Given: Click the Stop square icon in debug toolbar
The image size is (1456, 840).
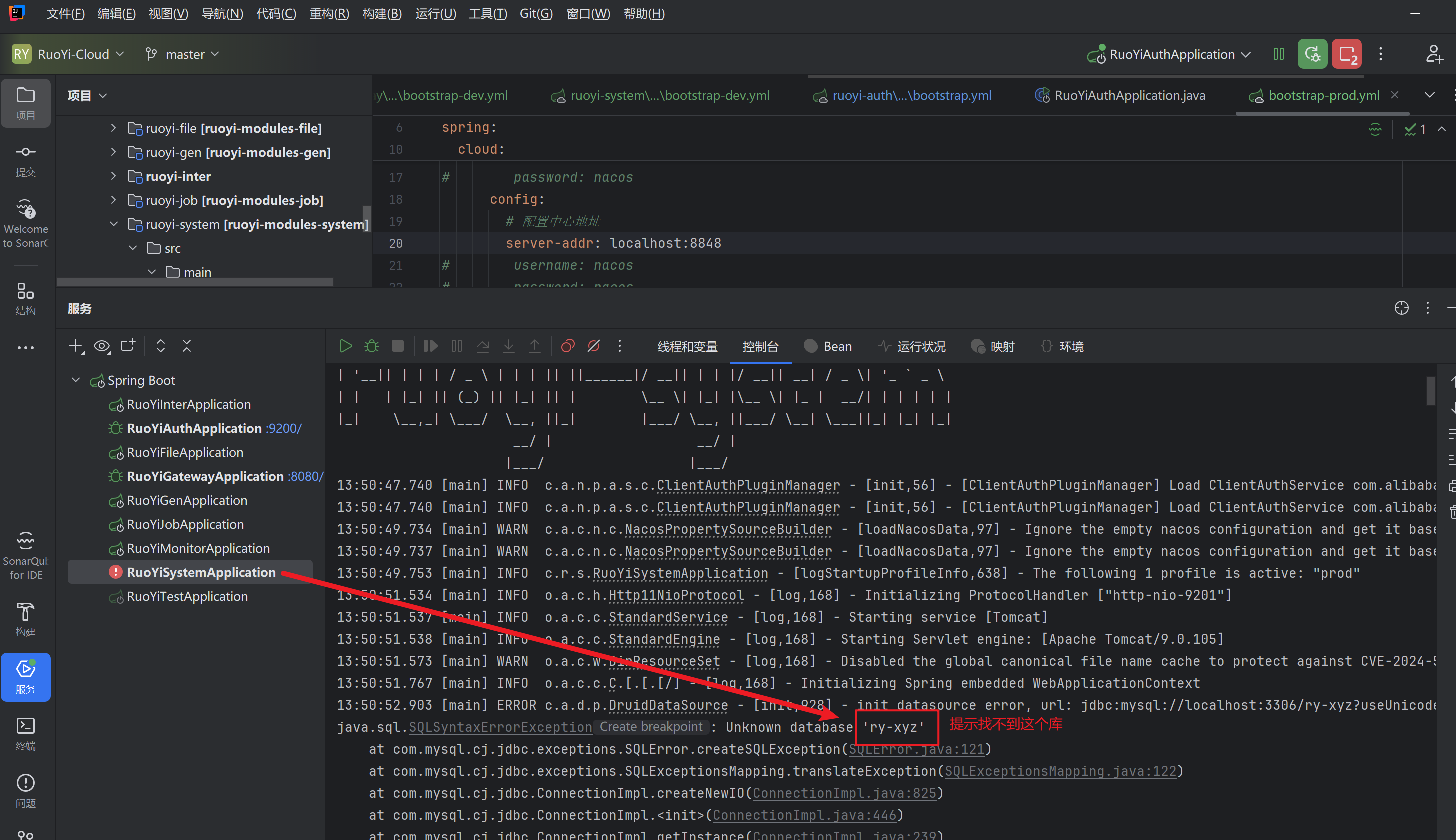Looking at the screenshot, I should coord(397,346).
